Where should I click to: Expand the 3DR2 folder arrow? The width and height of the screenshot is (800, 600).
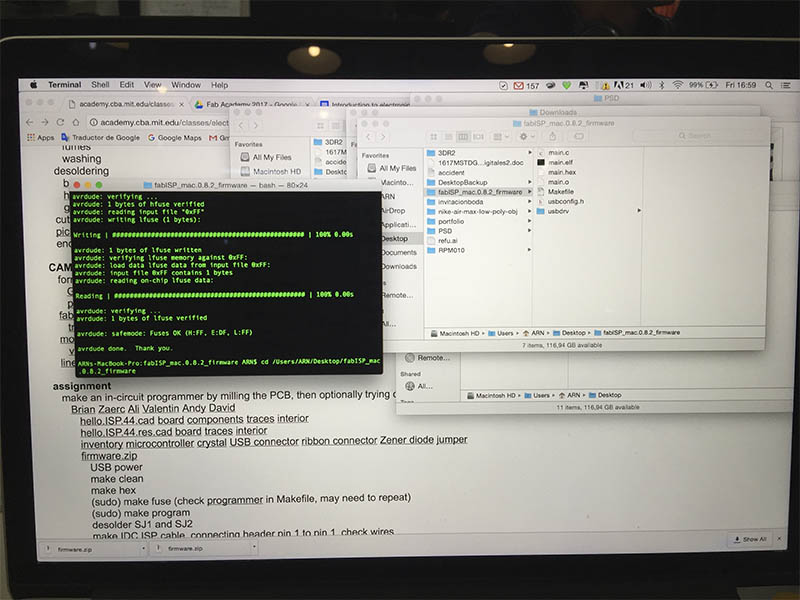[x=529, y=153]
